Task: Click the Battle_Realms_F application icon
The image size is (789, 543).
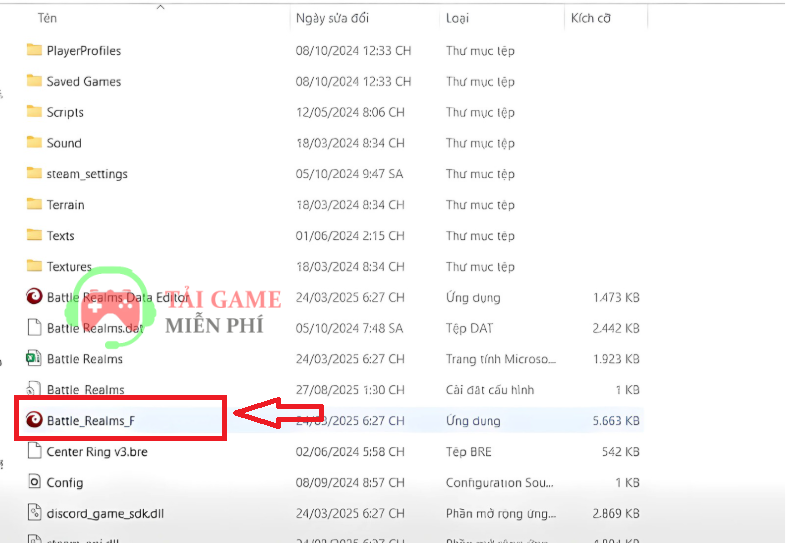Action: point(34,420)
